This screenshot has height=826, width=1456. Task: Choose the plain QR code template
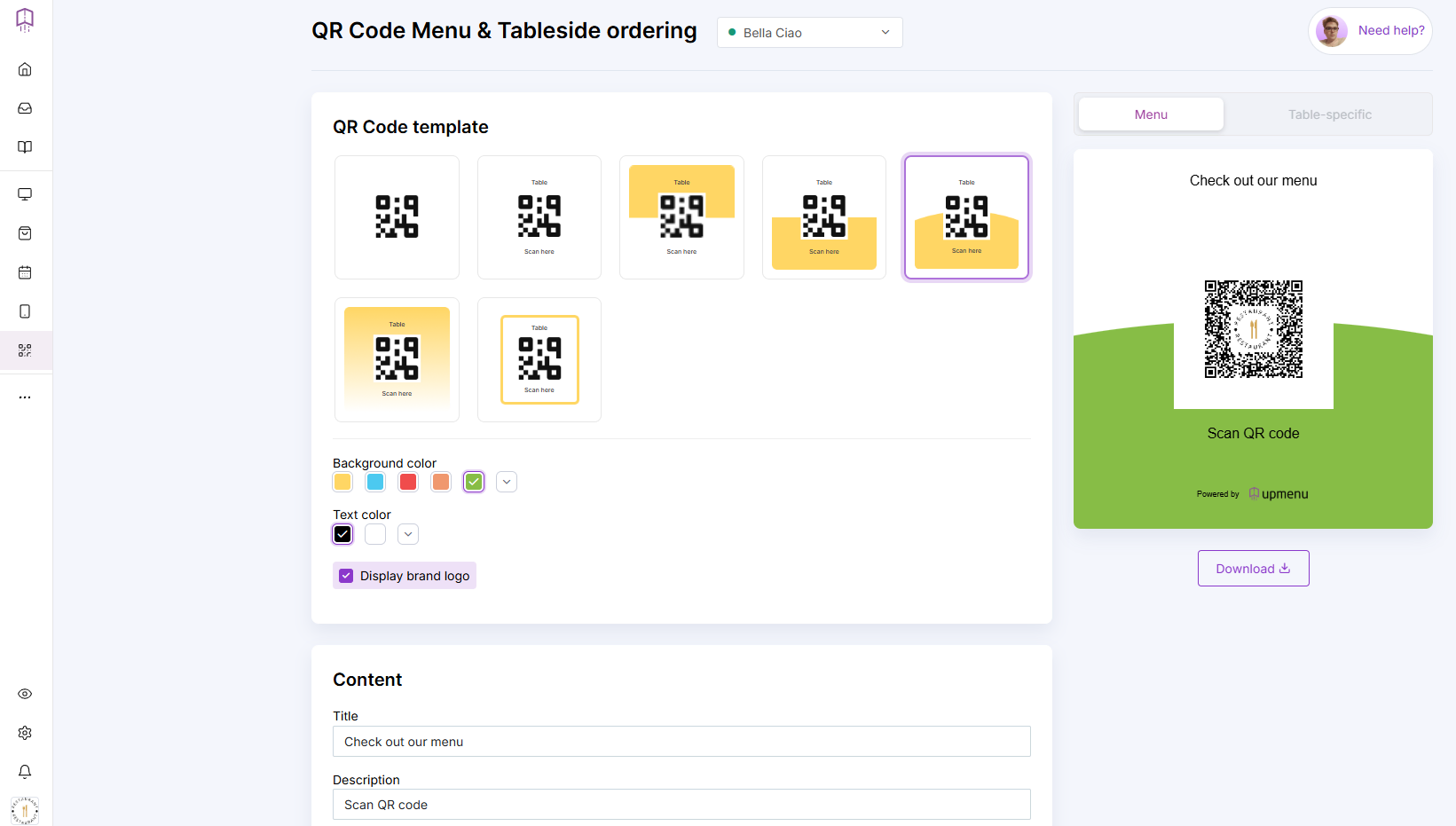click(397, 217)
